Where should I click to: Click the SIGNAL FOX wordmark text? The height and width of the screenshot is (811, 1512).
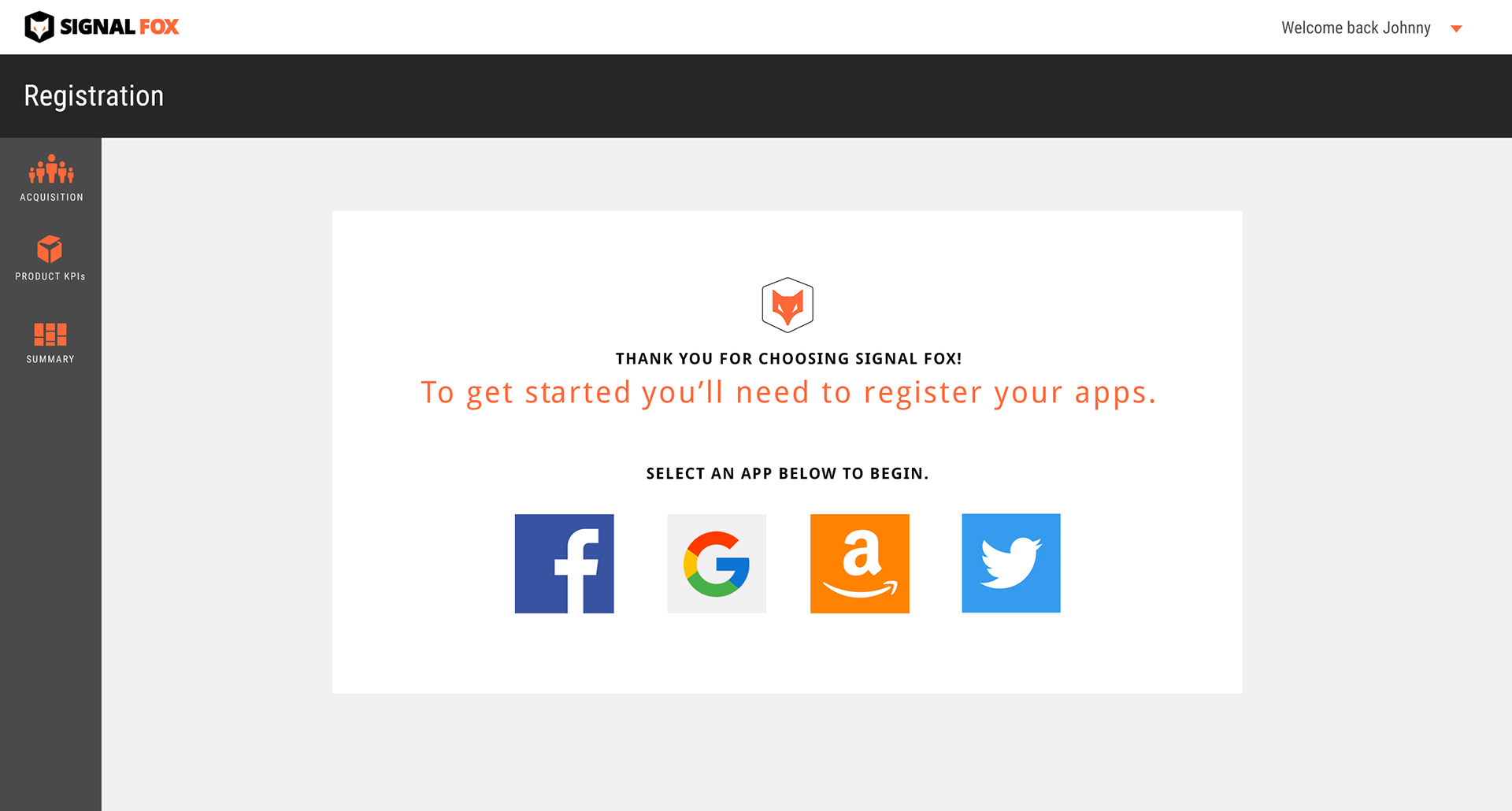[120, 27]
